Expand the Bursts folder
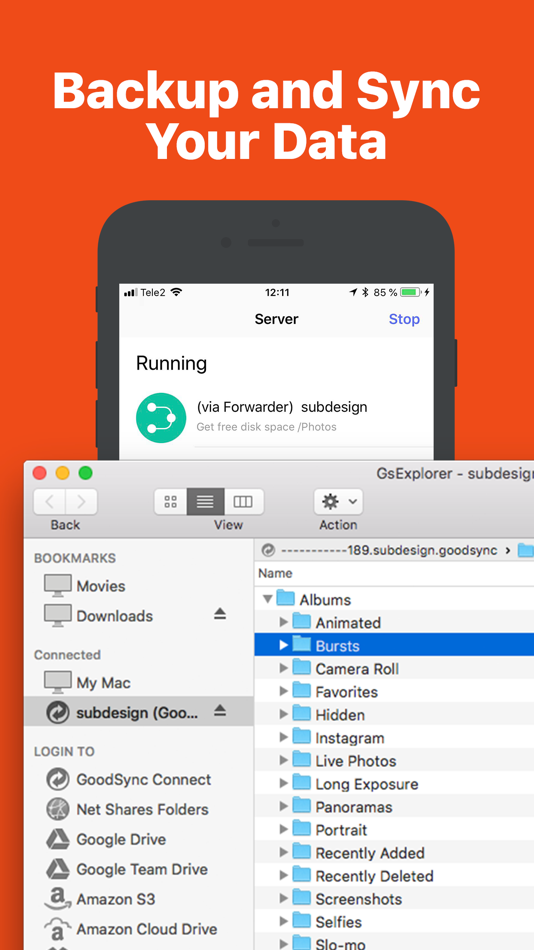The height and width of the screenshot is (950, 534). 283,645
